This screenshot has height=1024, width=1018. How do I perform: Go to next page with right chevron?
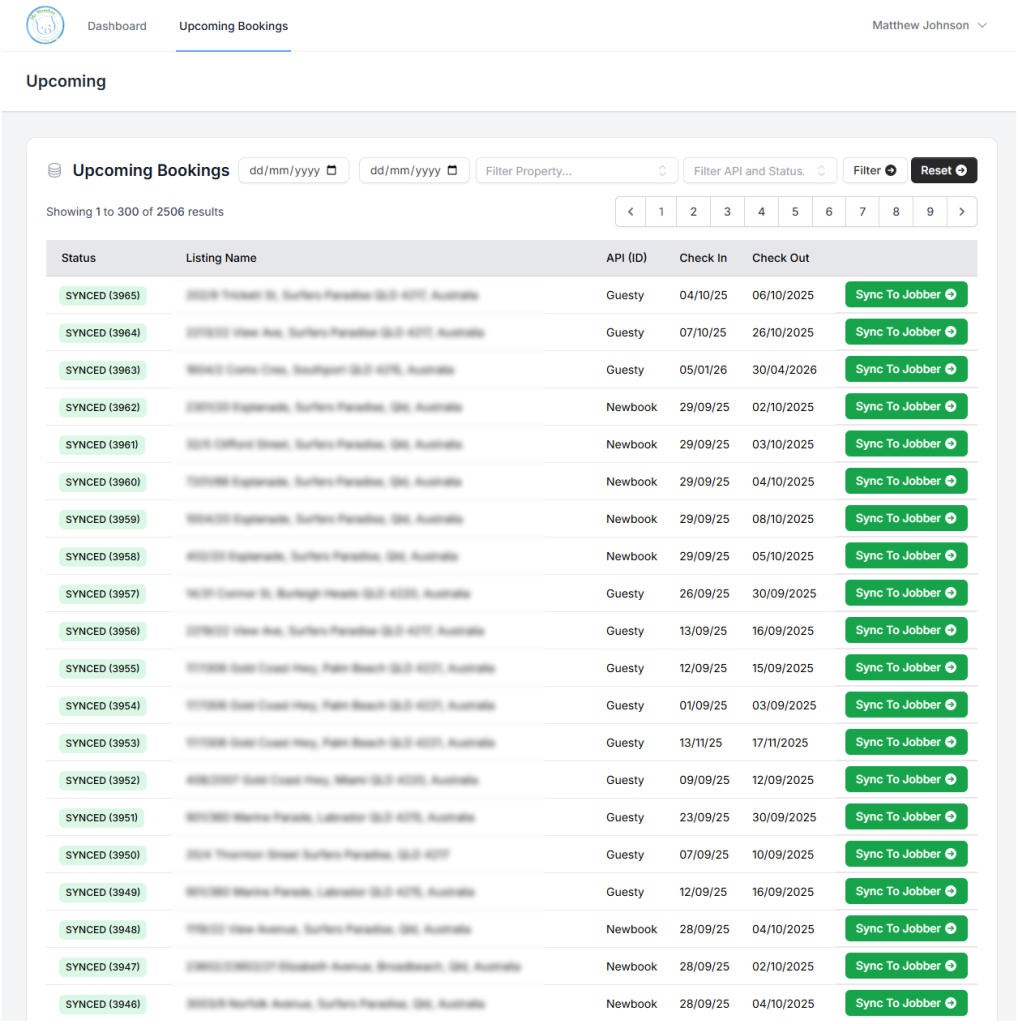[x=961, y=212]
